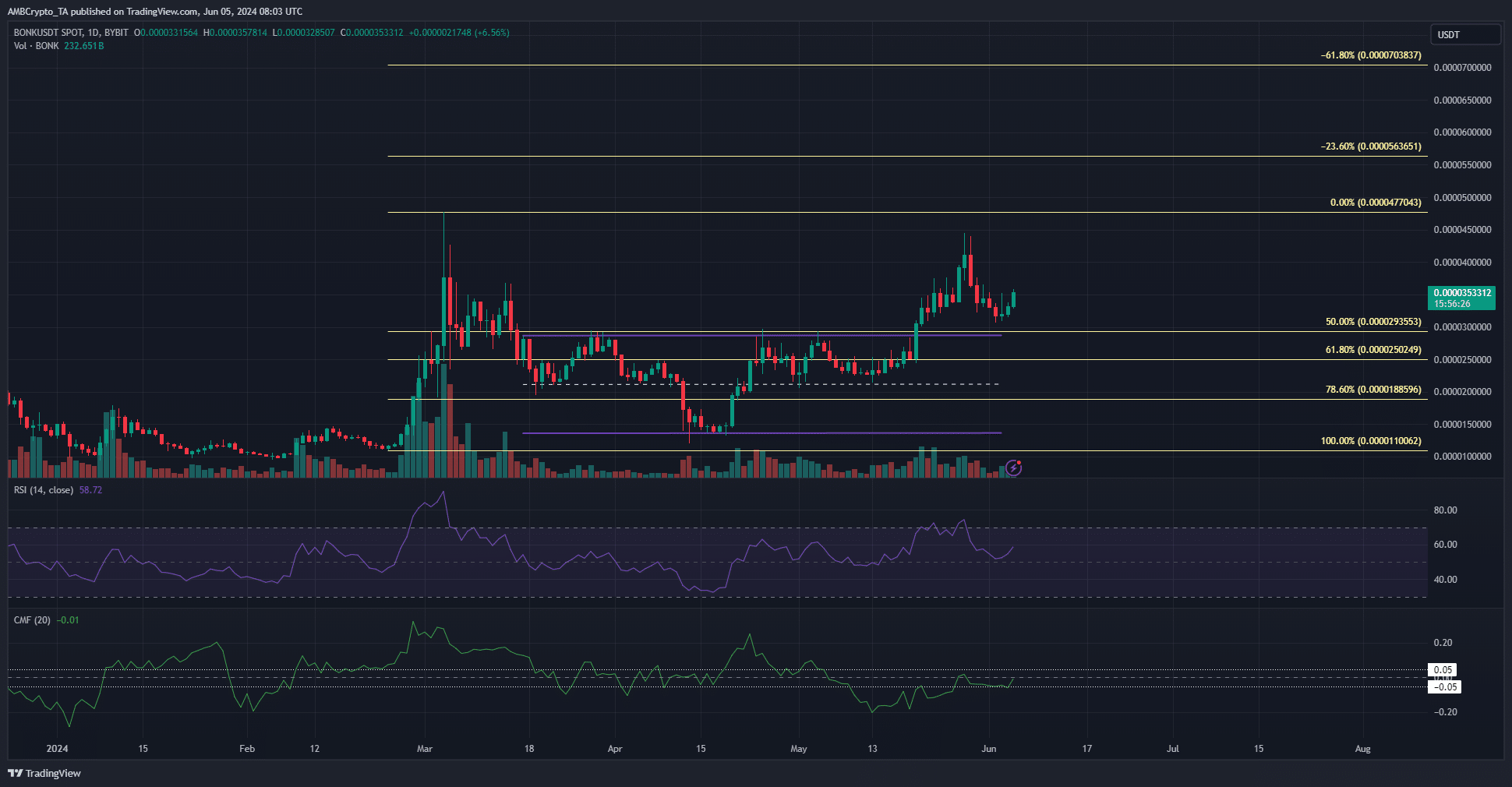
Task: Click the RSI 40.00 axis label
Action: pyautogui.click(x=1446, y=580)
